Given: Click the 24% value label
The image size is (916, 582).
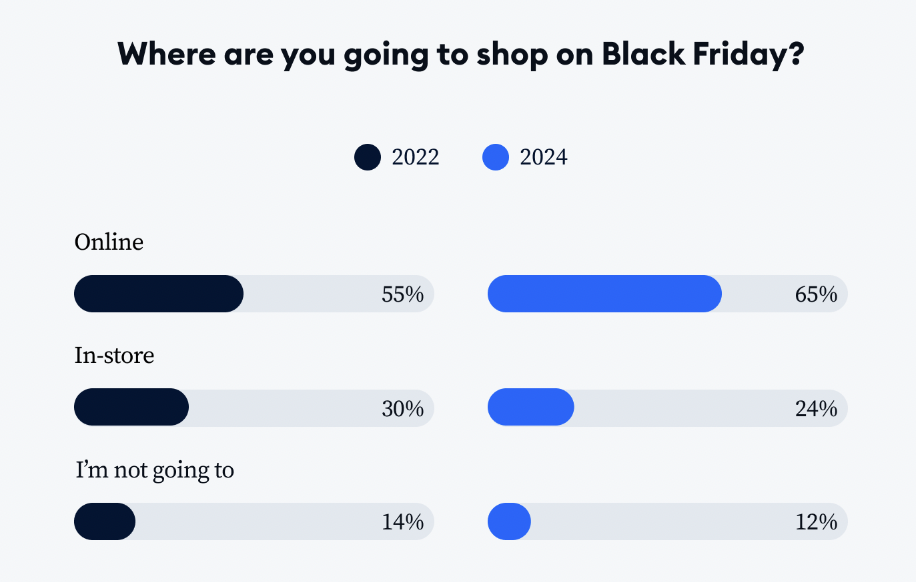Looking at the screenshot, I should coord(816,408).
